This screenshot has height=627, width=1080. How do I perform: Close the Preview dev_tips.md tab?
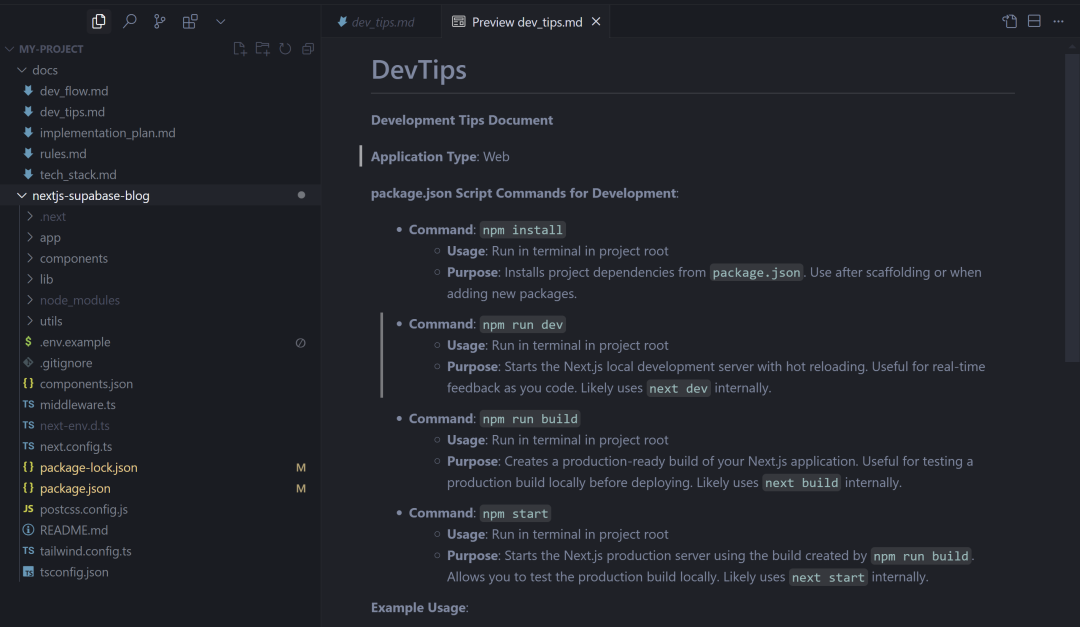[x=596, y=21]
